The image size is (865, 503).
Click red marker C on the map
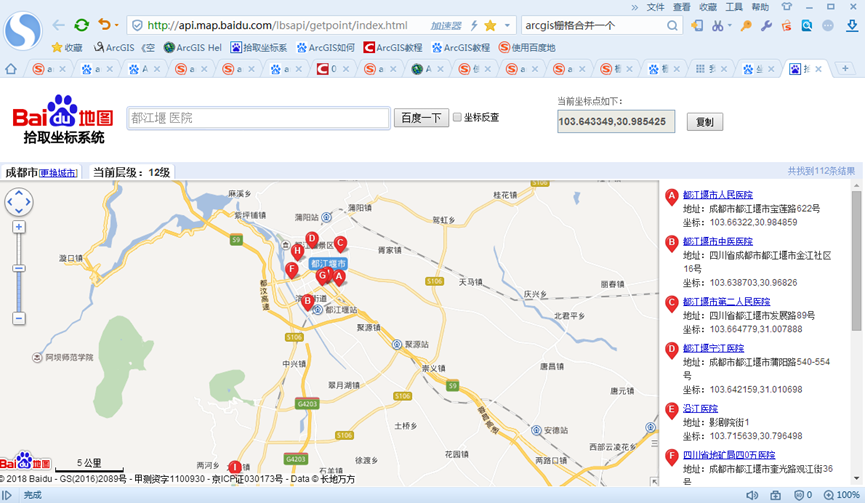click(340, 243)
